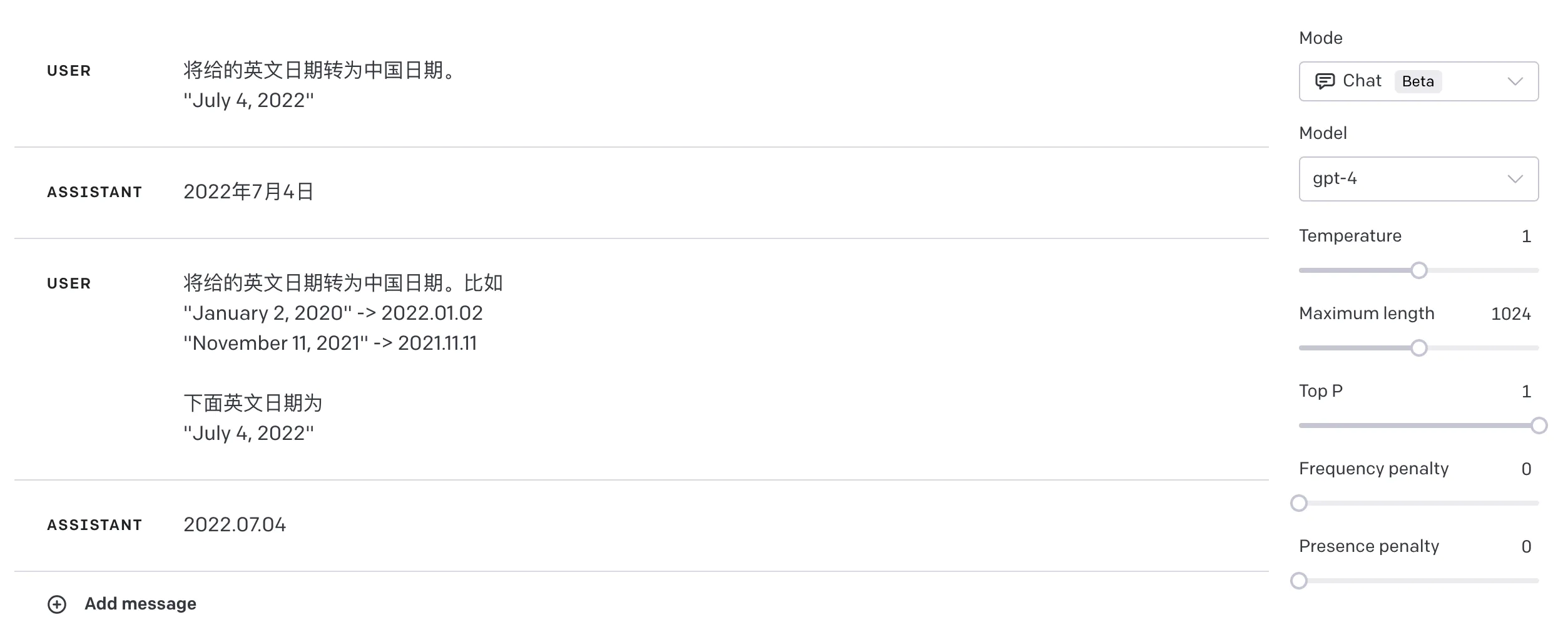Click the Temperature slider handle
Screen dimensions: 1568x622
pos(1419,270)
